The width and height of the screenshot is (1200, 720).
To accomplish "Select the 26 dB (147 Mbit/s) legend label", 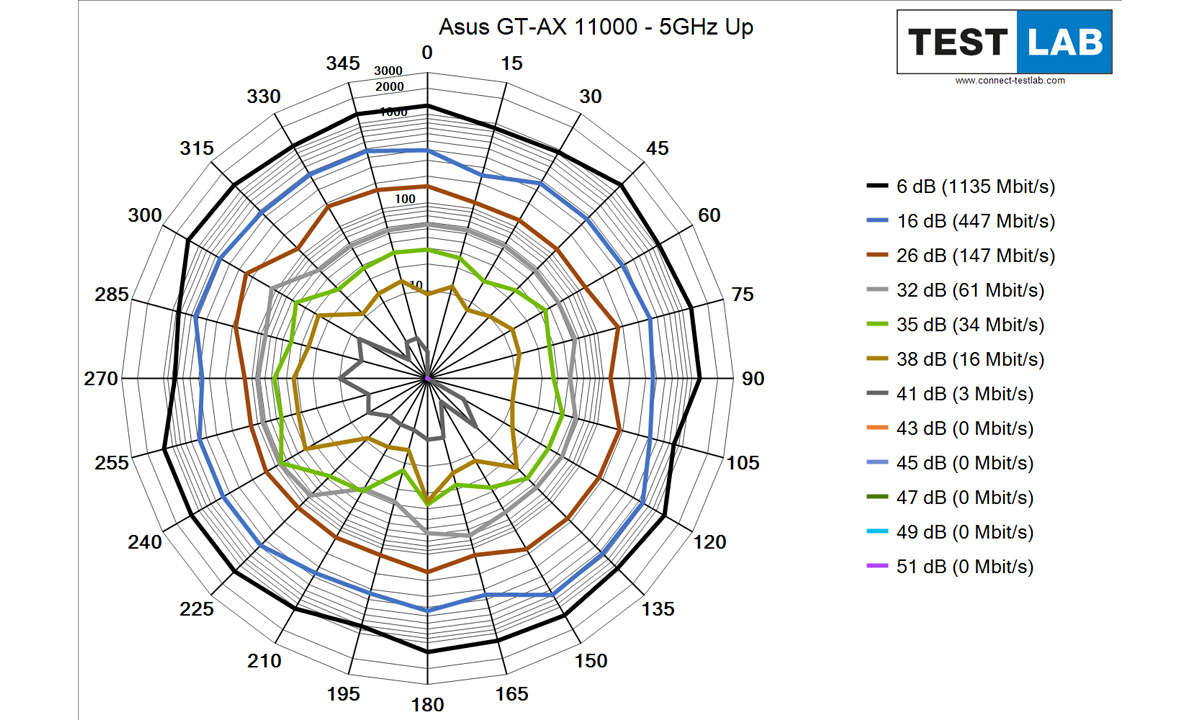I will point(975,256).
